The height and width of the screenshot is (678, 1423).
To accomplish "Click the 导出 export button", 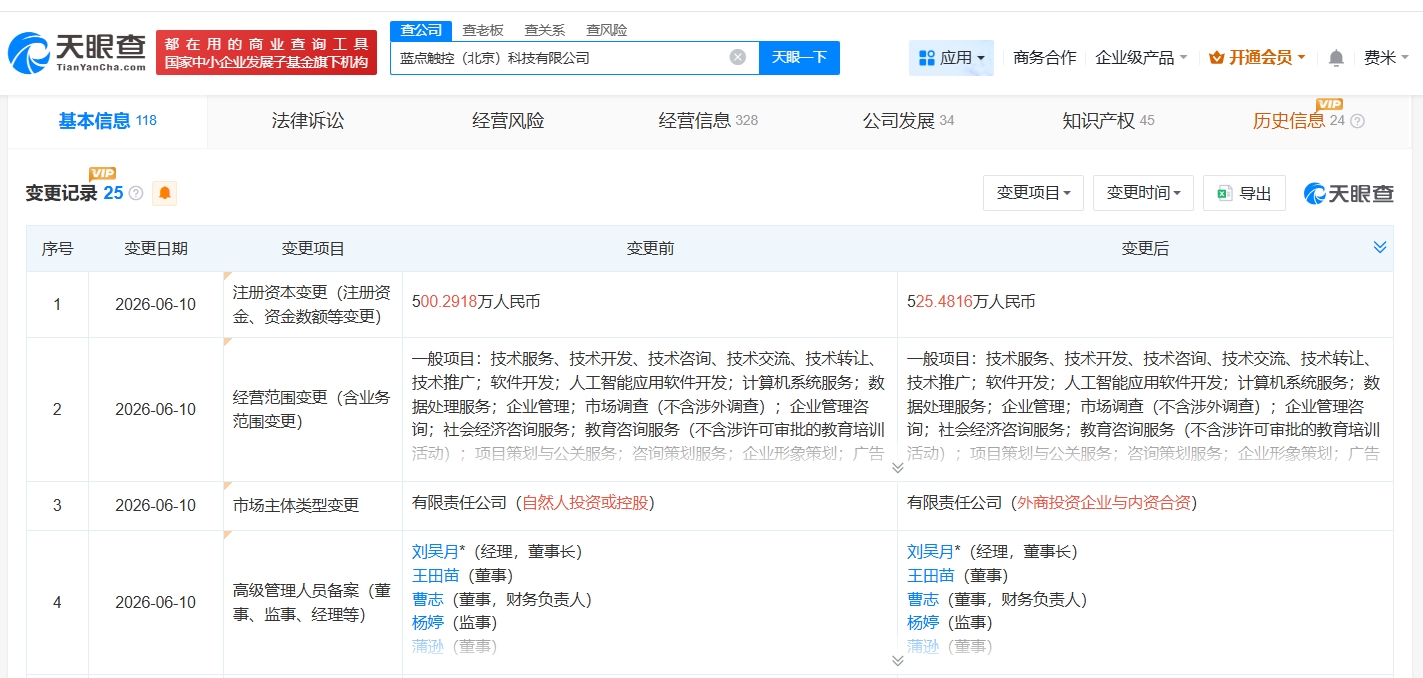I will click(1245, 193).
